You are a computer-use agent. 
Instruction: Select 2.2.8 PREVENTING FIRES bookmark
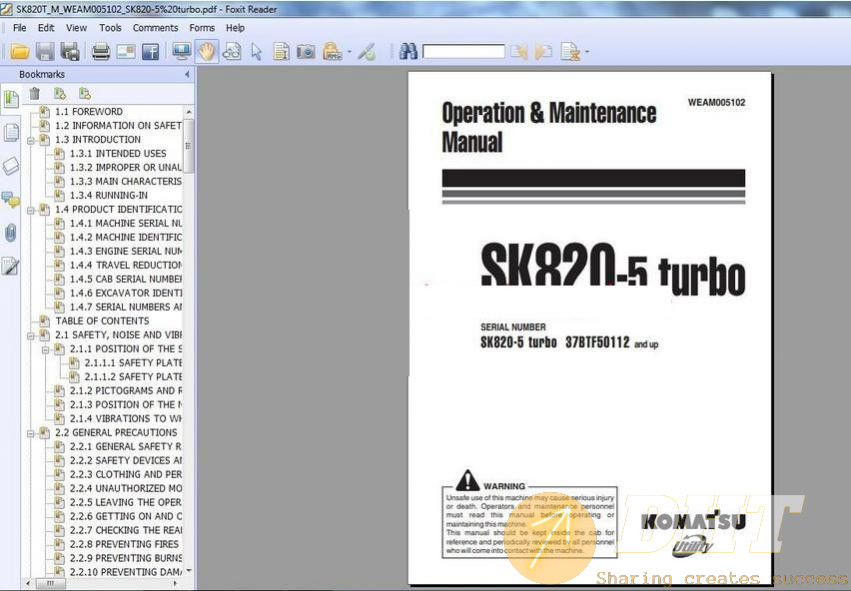[x=124, y=544]
